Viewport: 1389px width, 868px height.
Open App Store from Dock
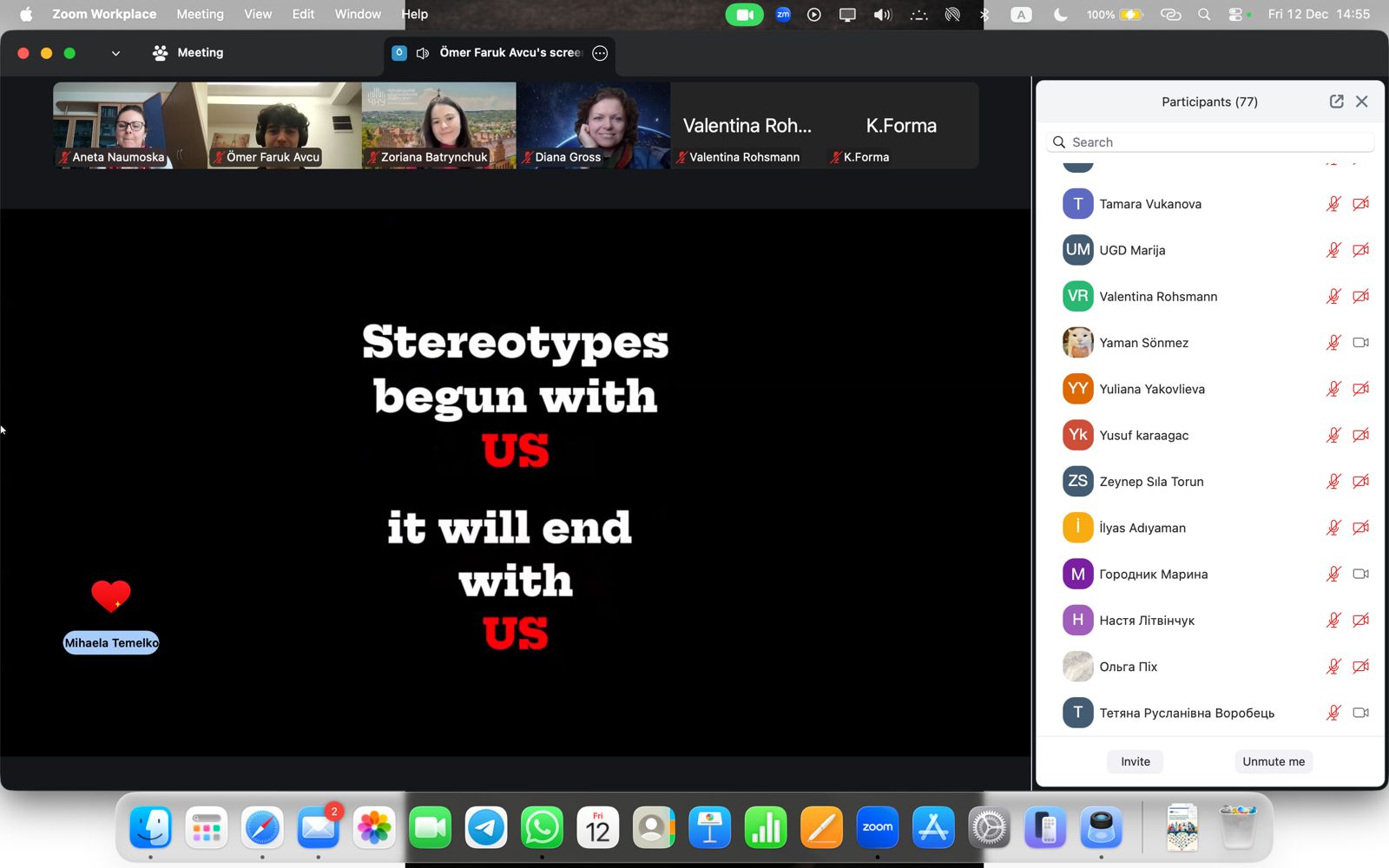click(933, 827)
